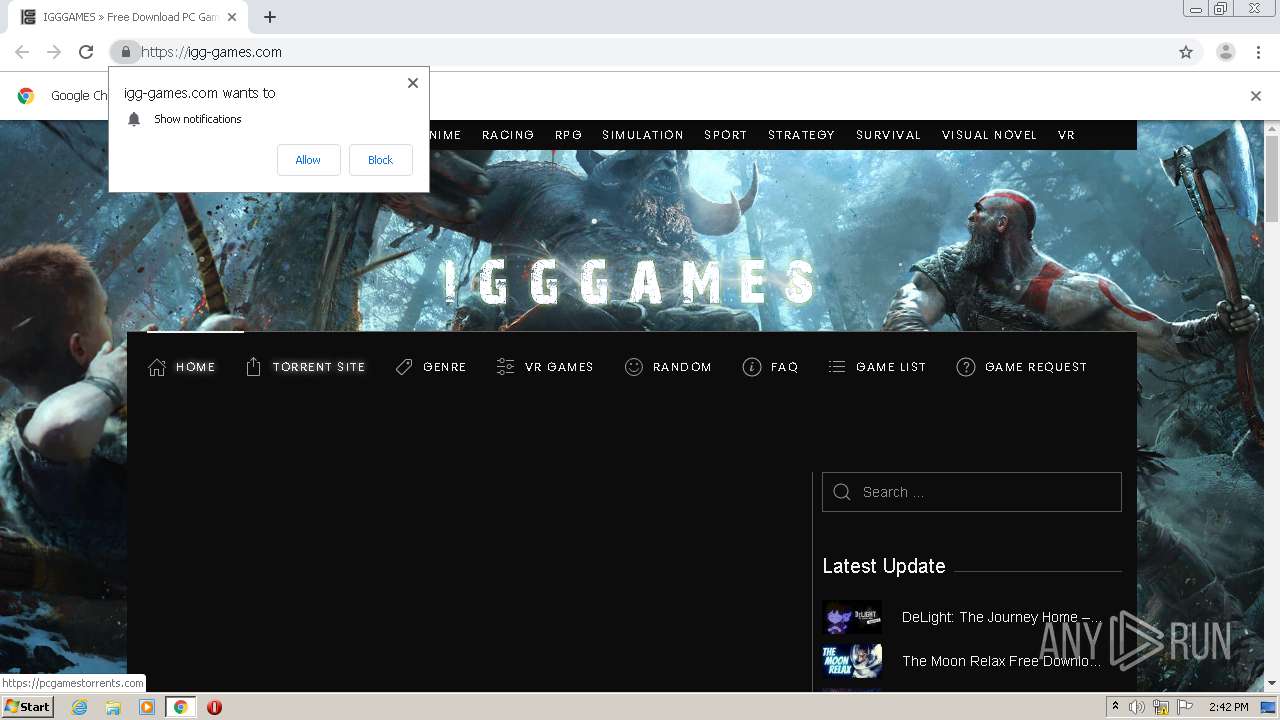The image size is (1280, 720).
Task: Allow notifications from igg-games.com
Action: pos(308,160)
